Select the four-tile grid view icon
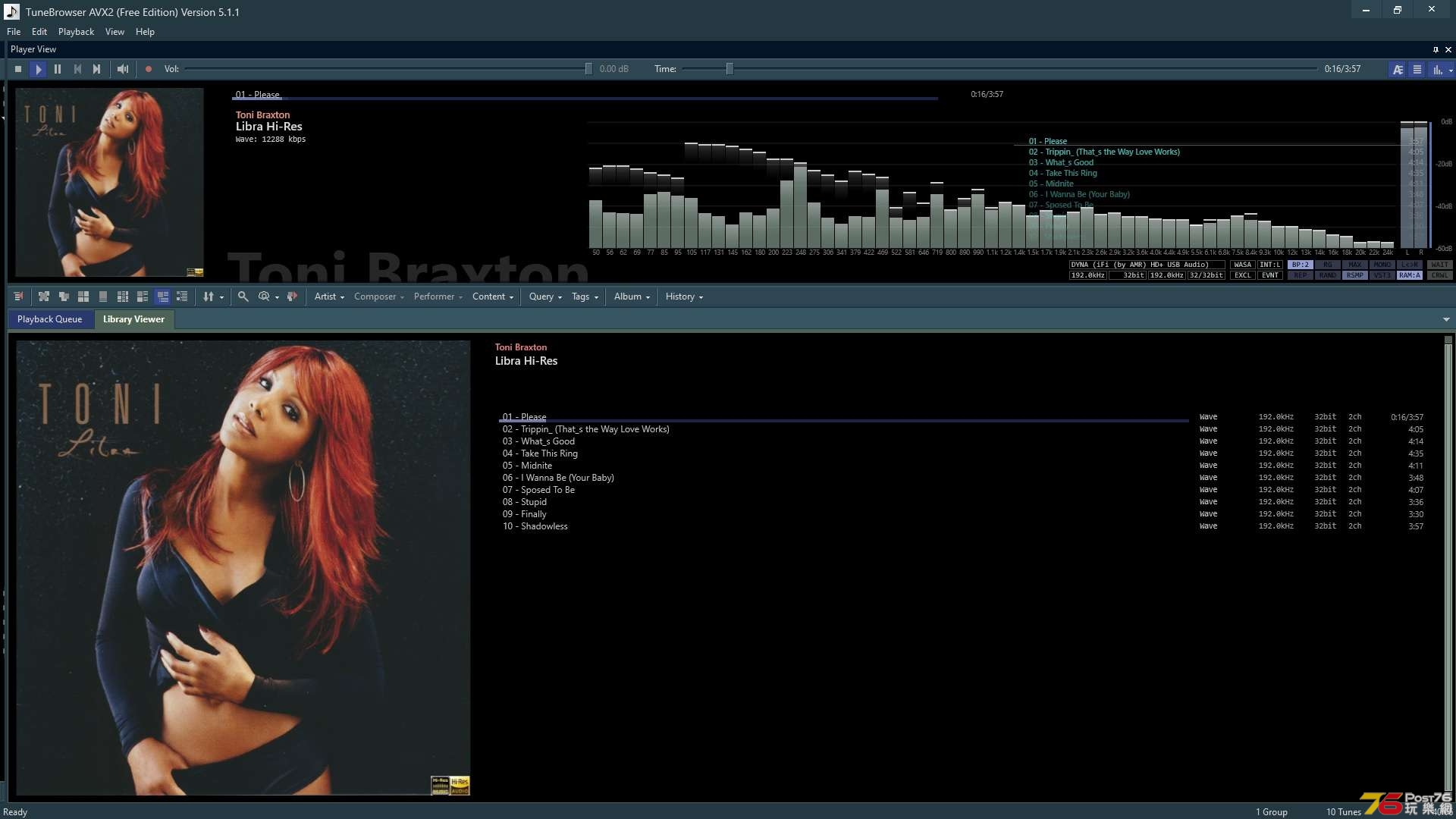 (x=83, y=297)
